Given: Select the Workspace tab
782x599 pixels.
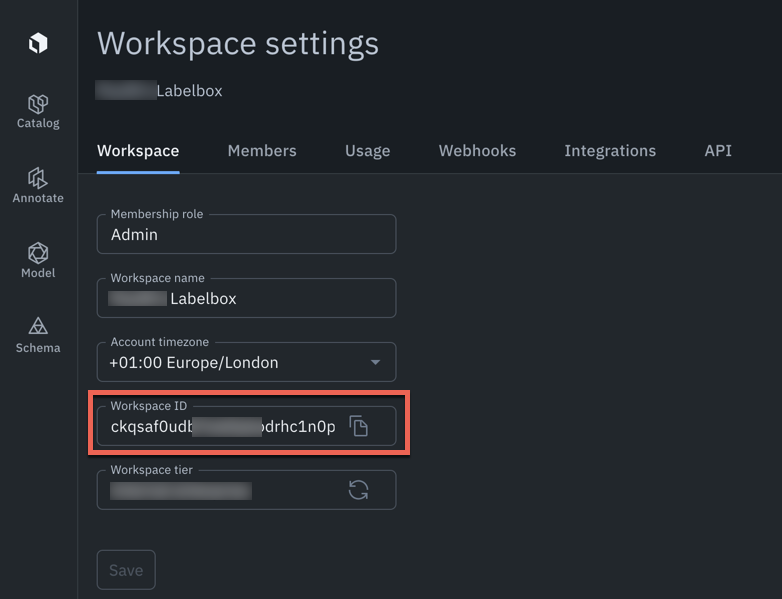Looking at the screenshot, I should click(x=138, y=151).
